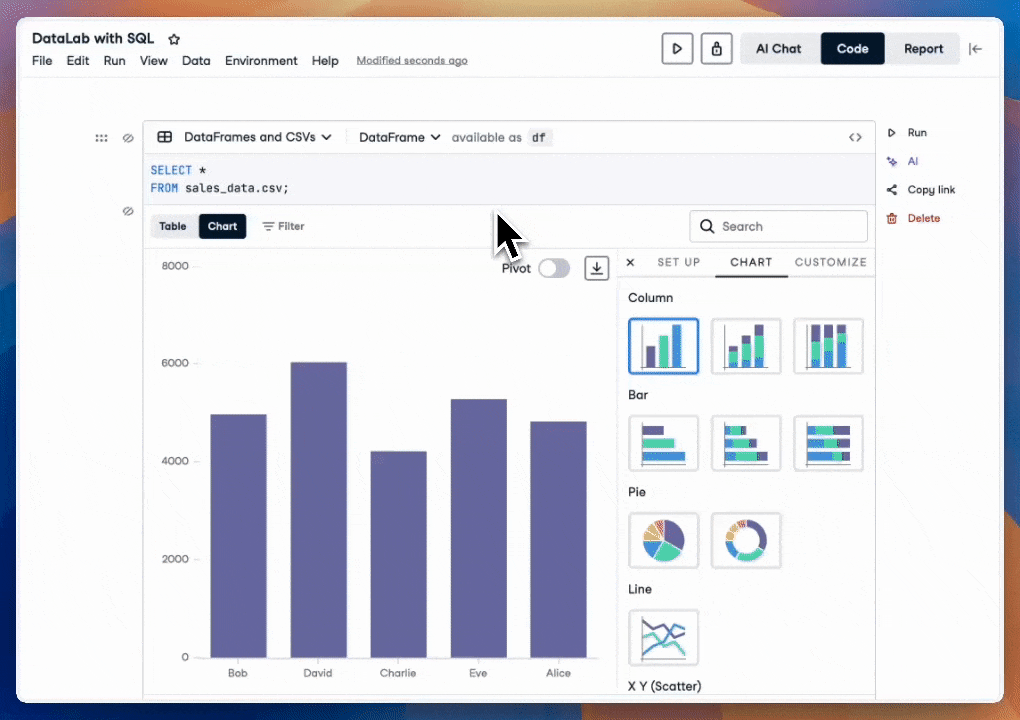This screenshot has height=720, width=1020.
Task: Click inside the SQL query editor
Action: point(509,179)
